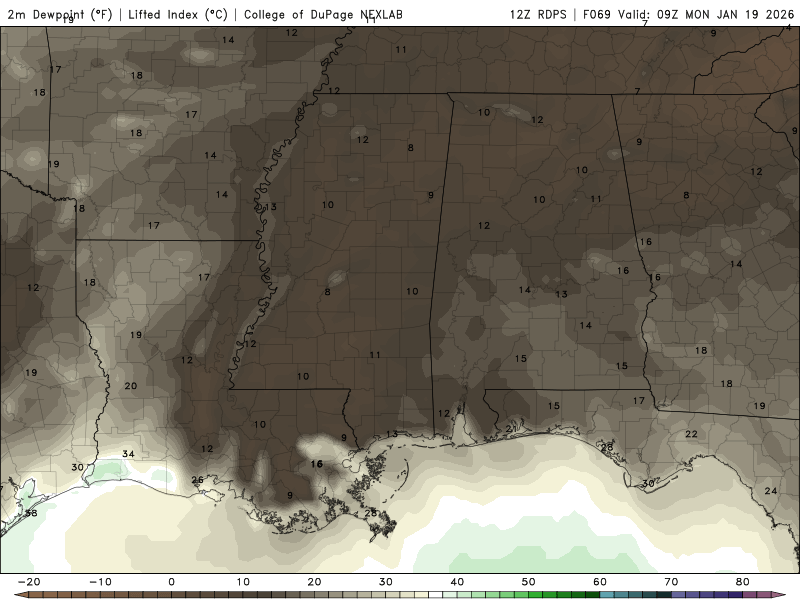Click the '40' color scale label
This screenshot has height=600, width=800.
(x=457, y=582)
